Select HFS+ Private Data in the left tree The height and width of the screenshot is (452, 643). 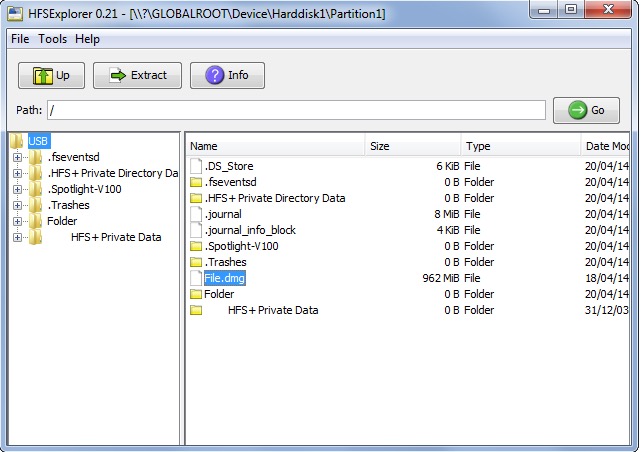(116, 237)
